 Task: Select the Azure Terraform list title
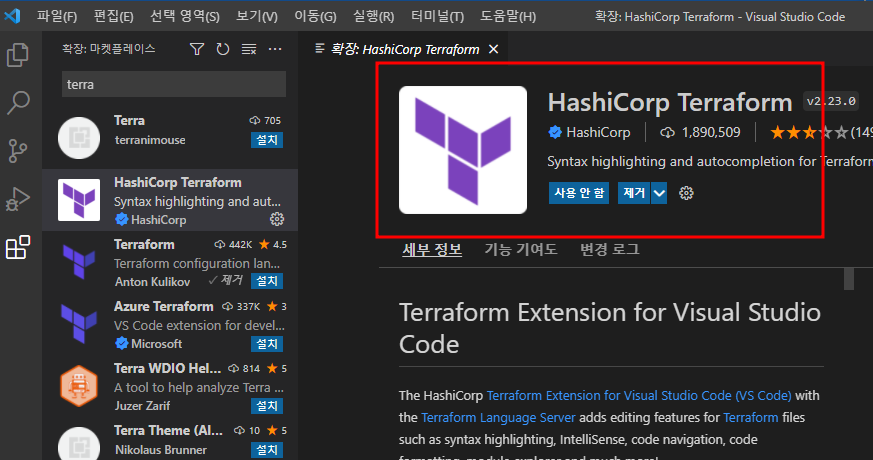pos(164,306)
